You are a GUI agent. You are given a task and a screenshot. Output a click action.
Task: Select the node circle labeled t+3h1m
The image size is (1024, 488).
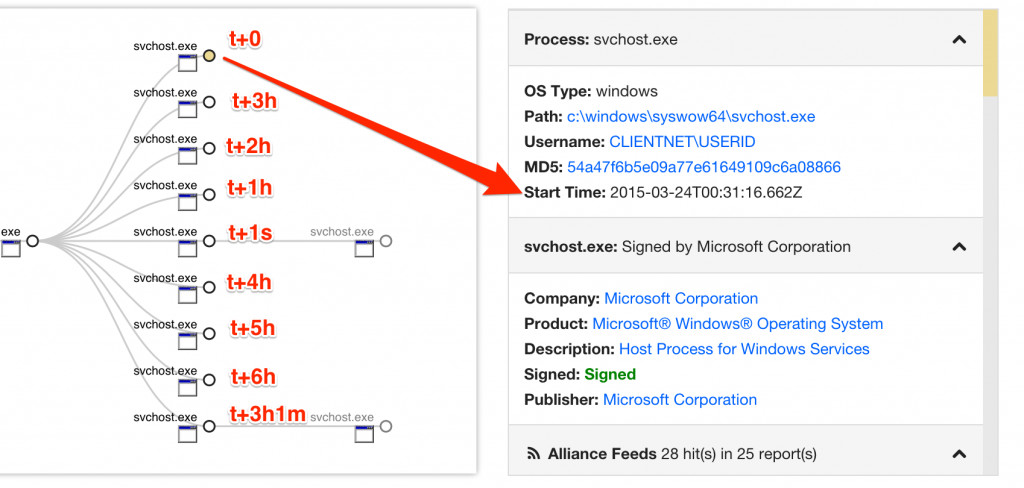[209, 426]
